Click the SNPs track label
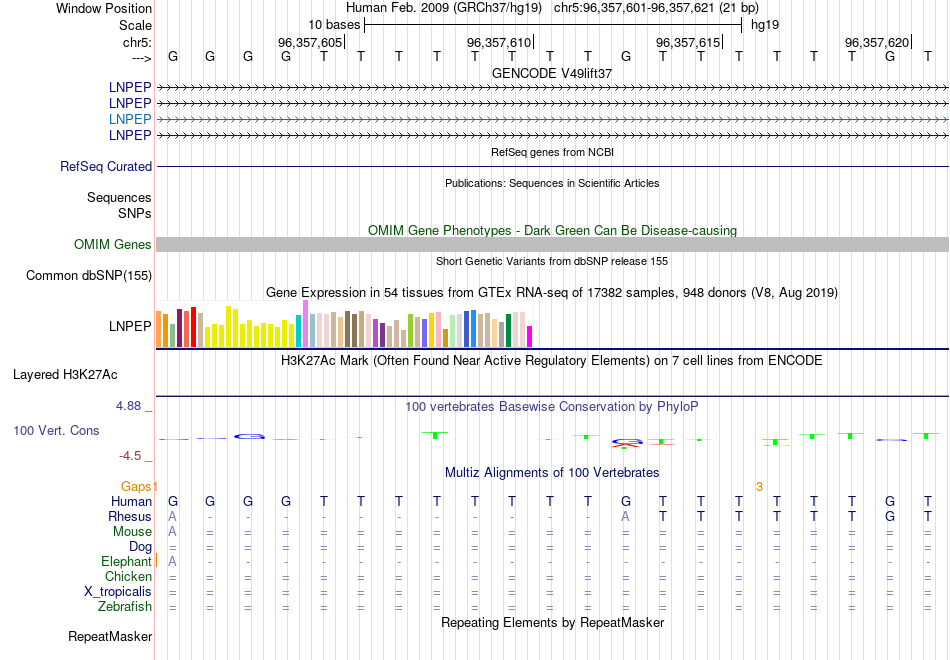Viewport: 950px width, 660px height. [x=135, y=213]
